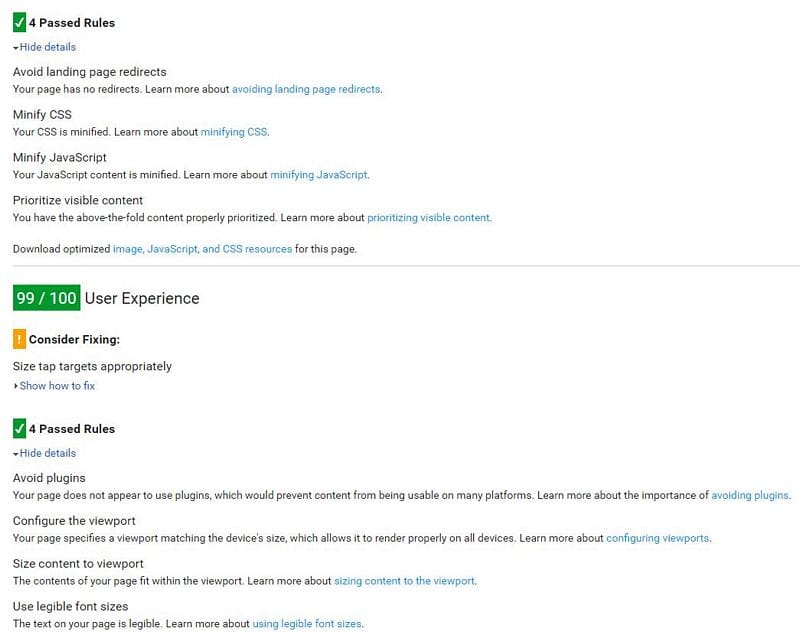The width and height of the screenshot is (800, 632).
Task: Download optimized image, JavaScript, and CSS resources
Action: coord(202,249)
